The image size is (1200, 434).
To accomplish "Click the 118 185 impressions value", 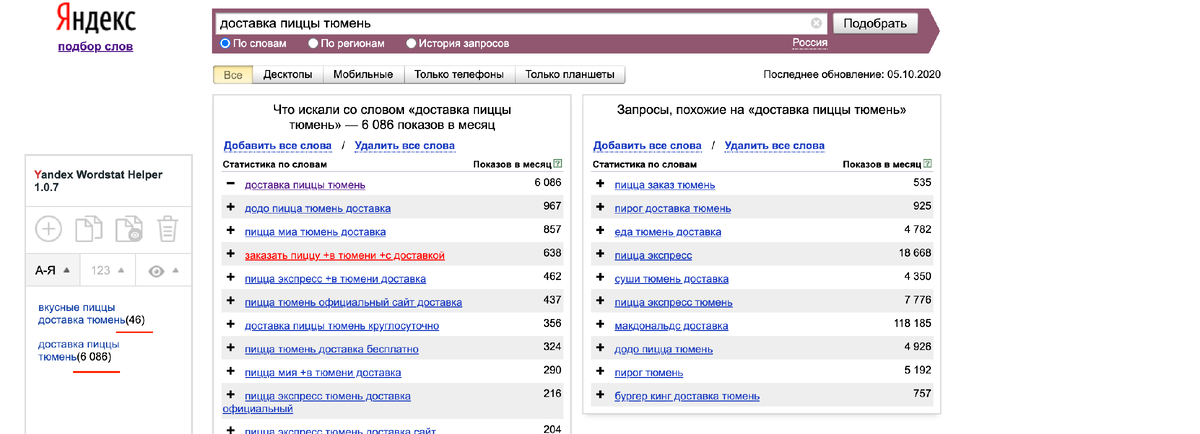I will (x=912, y=325).
